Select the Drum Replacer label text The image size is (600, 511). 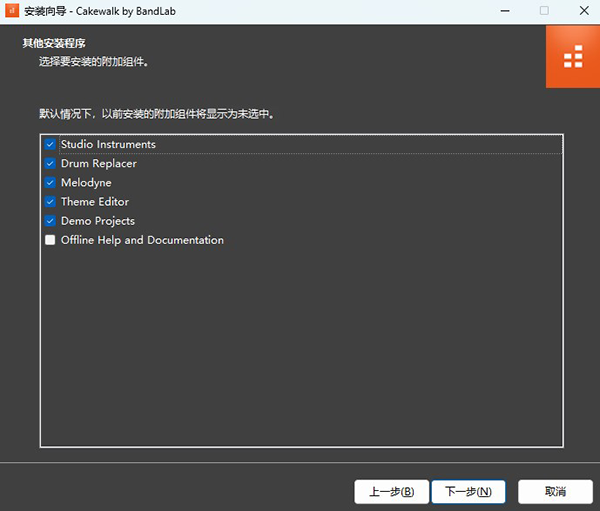[x=99, y=163]
